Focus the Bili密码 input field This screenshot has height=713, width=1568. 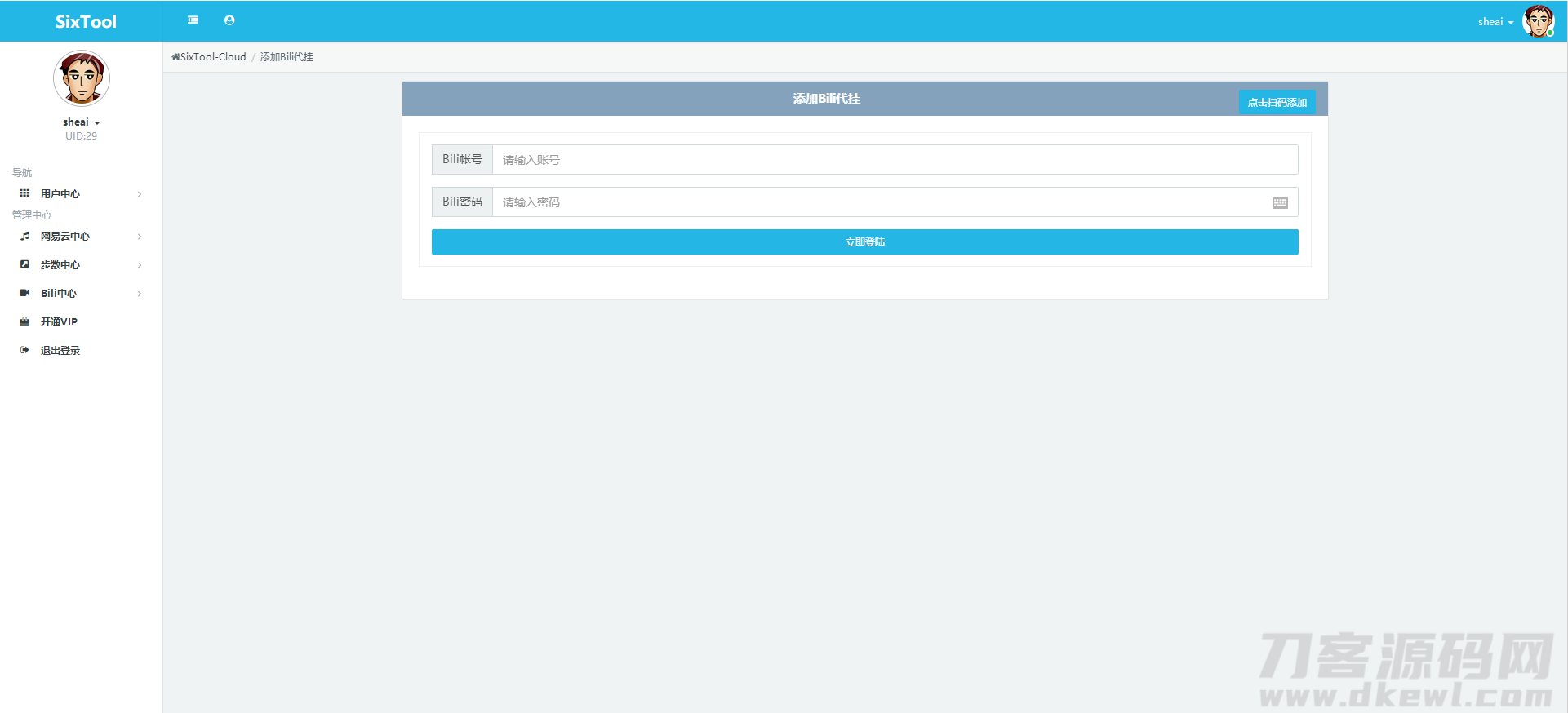880,202
